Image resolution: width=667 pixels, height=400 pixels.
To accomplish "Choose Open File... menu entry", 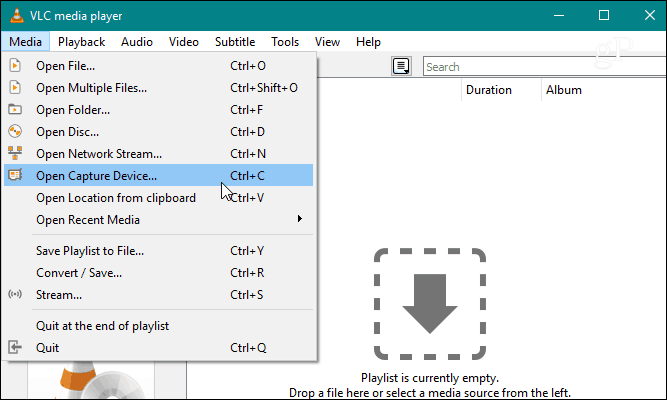I will (158, 66).
